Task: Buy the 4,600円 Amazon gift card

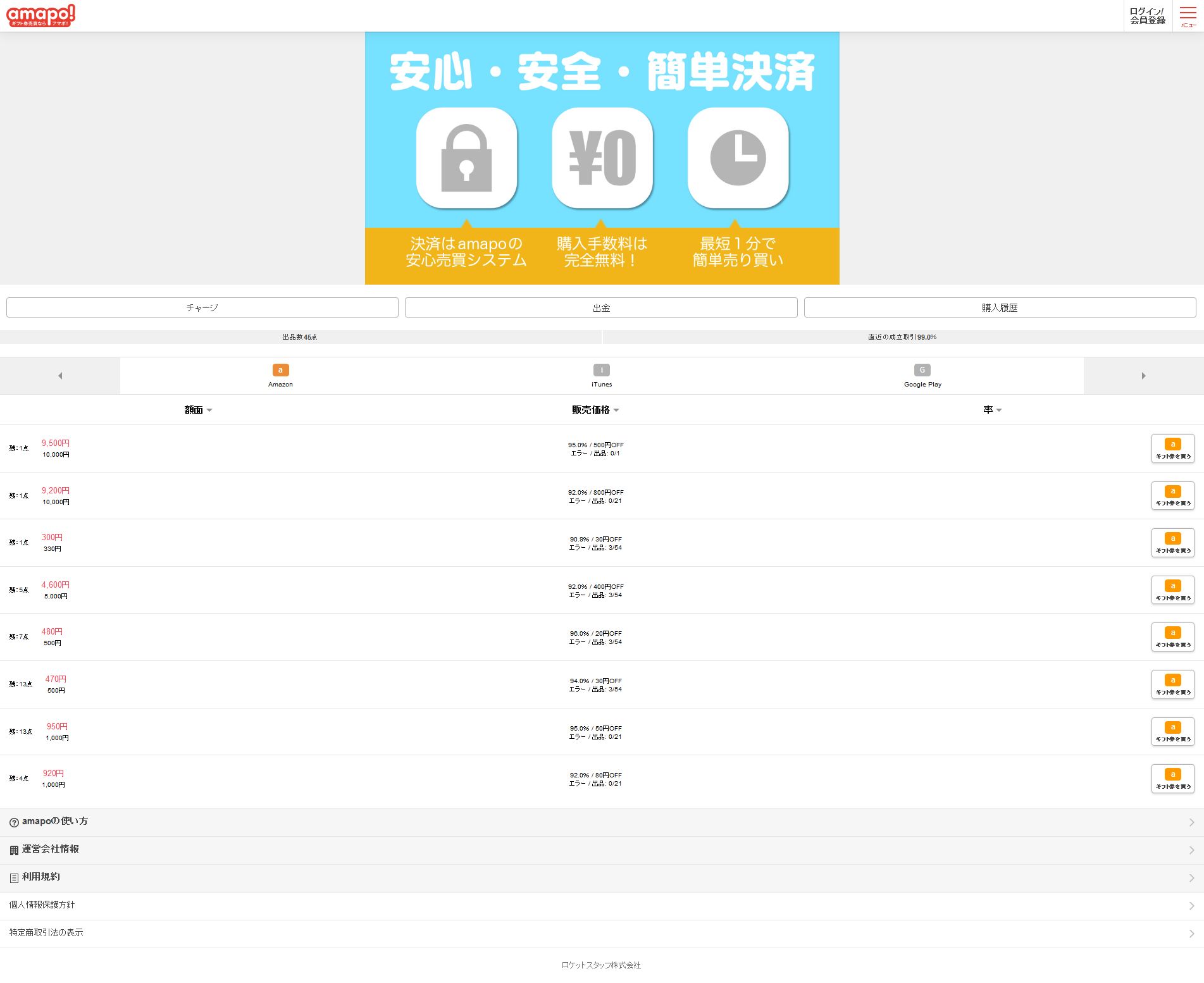Action: coord(1173,590)
